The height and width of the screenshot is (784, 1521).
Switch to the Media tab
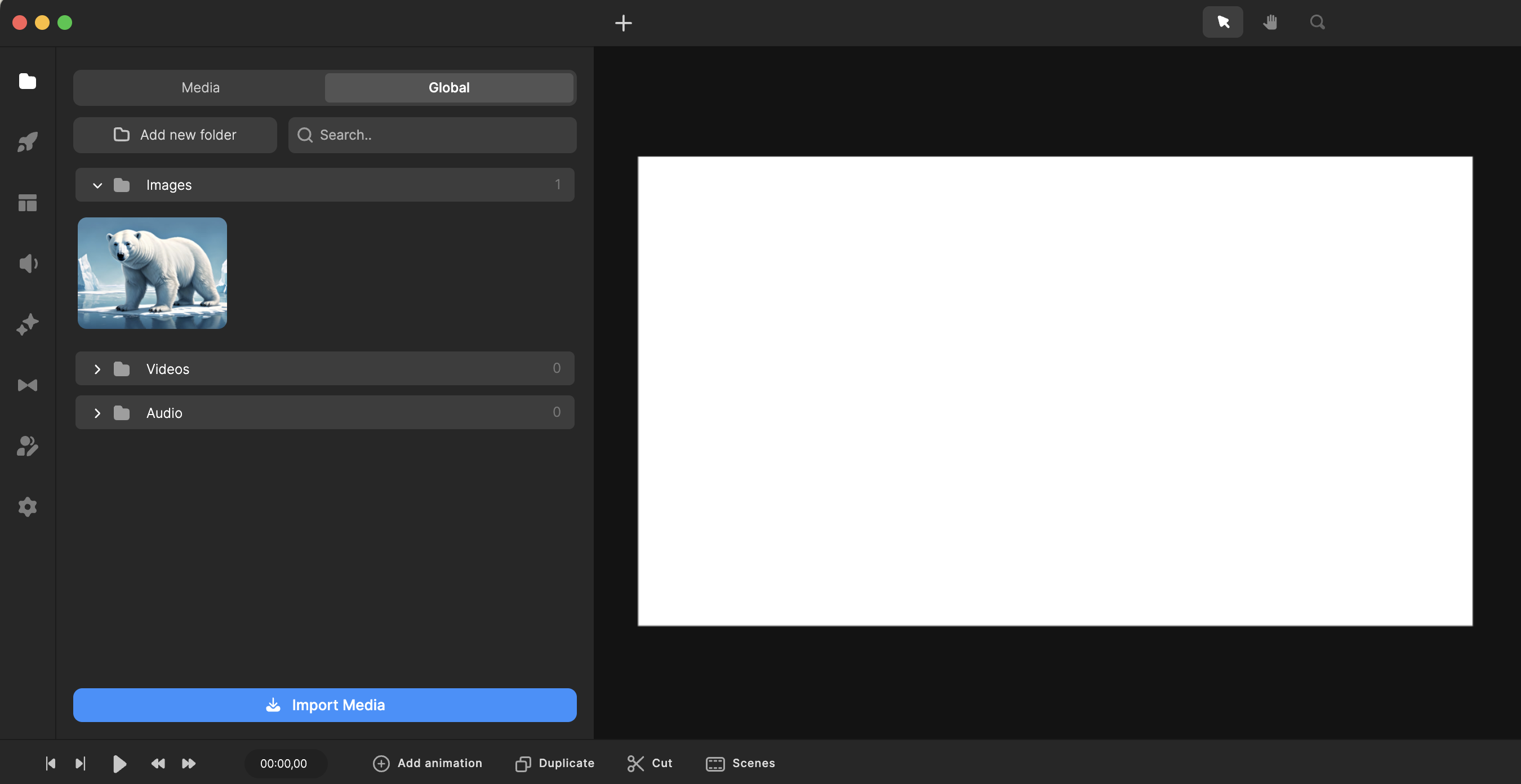(x=201, y=87)
